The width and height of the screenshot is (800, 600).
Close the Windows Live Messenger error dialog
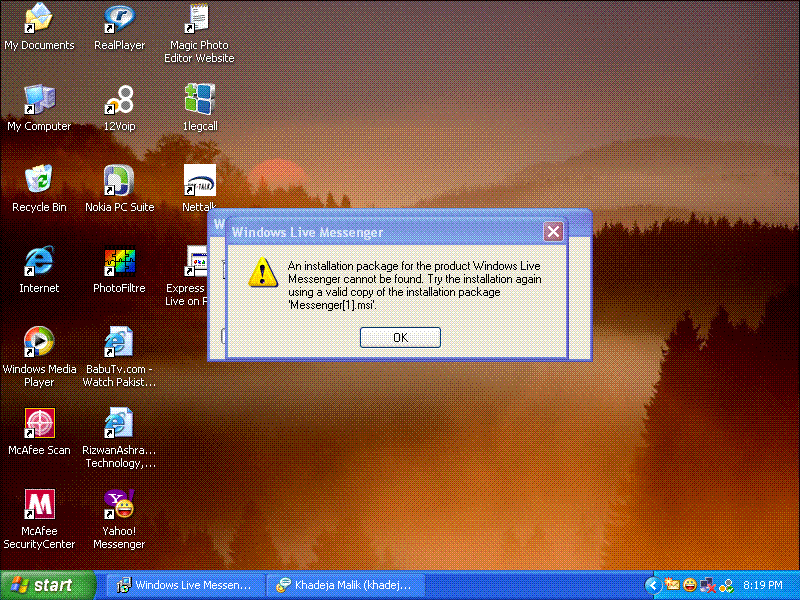[x=553, y=232]
